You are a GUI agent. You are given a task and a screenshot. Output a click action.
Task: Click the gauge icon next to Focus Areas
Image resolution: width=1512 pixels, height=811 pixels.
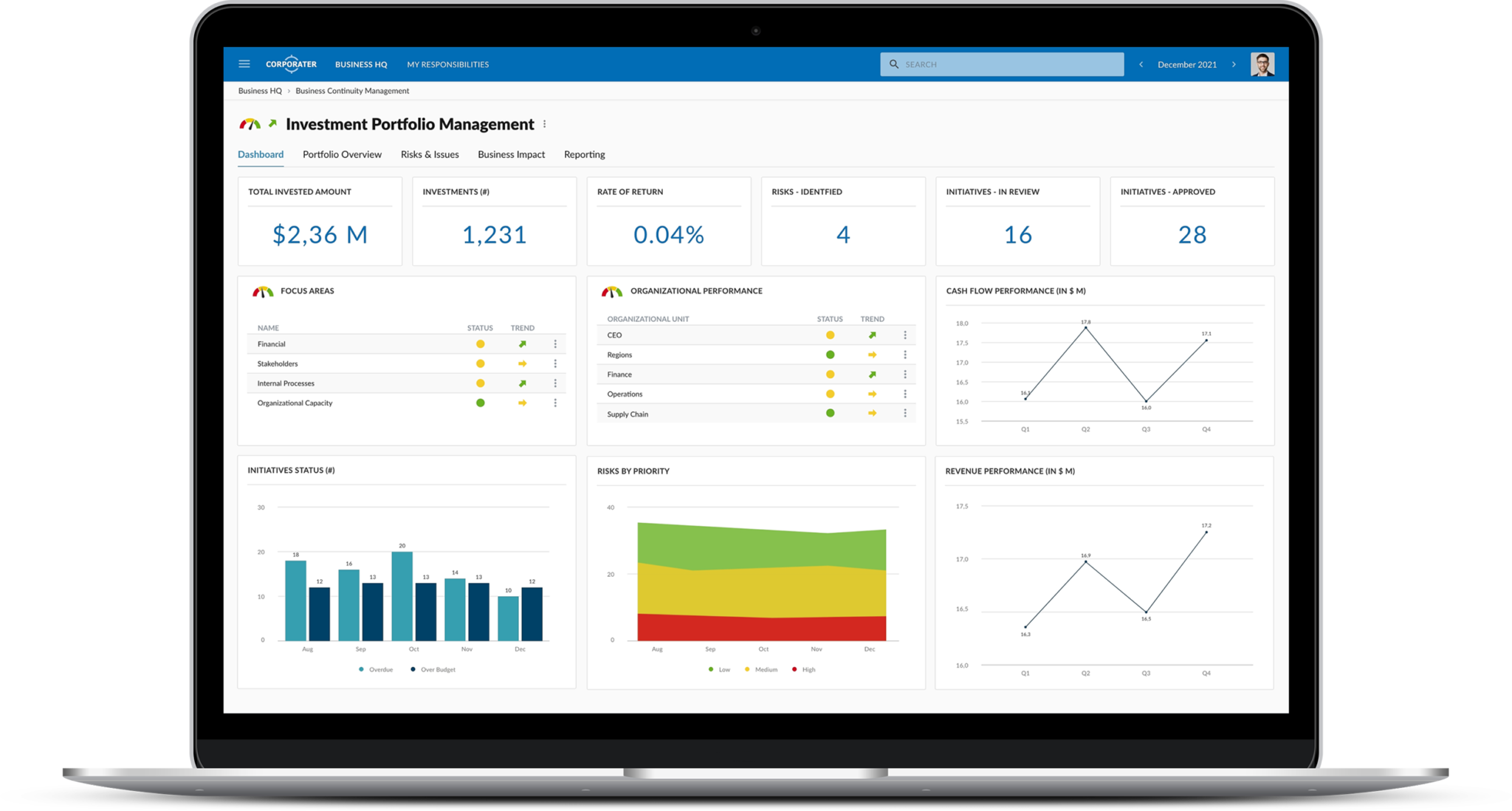[263, 292]
